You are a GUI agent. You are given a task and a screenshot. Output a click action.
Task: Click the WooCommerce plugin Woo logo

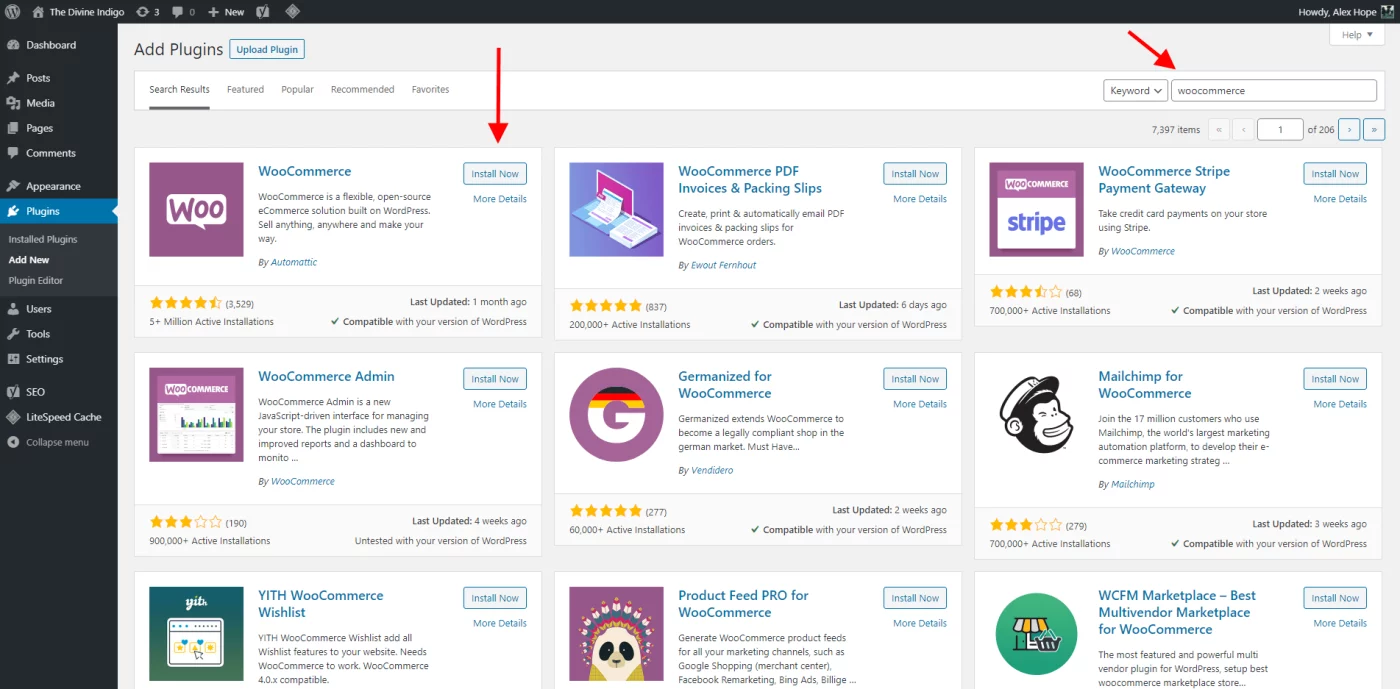pyautogui.click(x=196, y=210)
